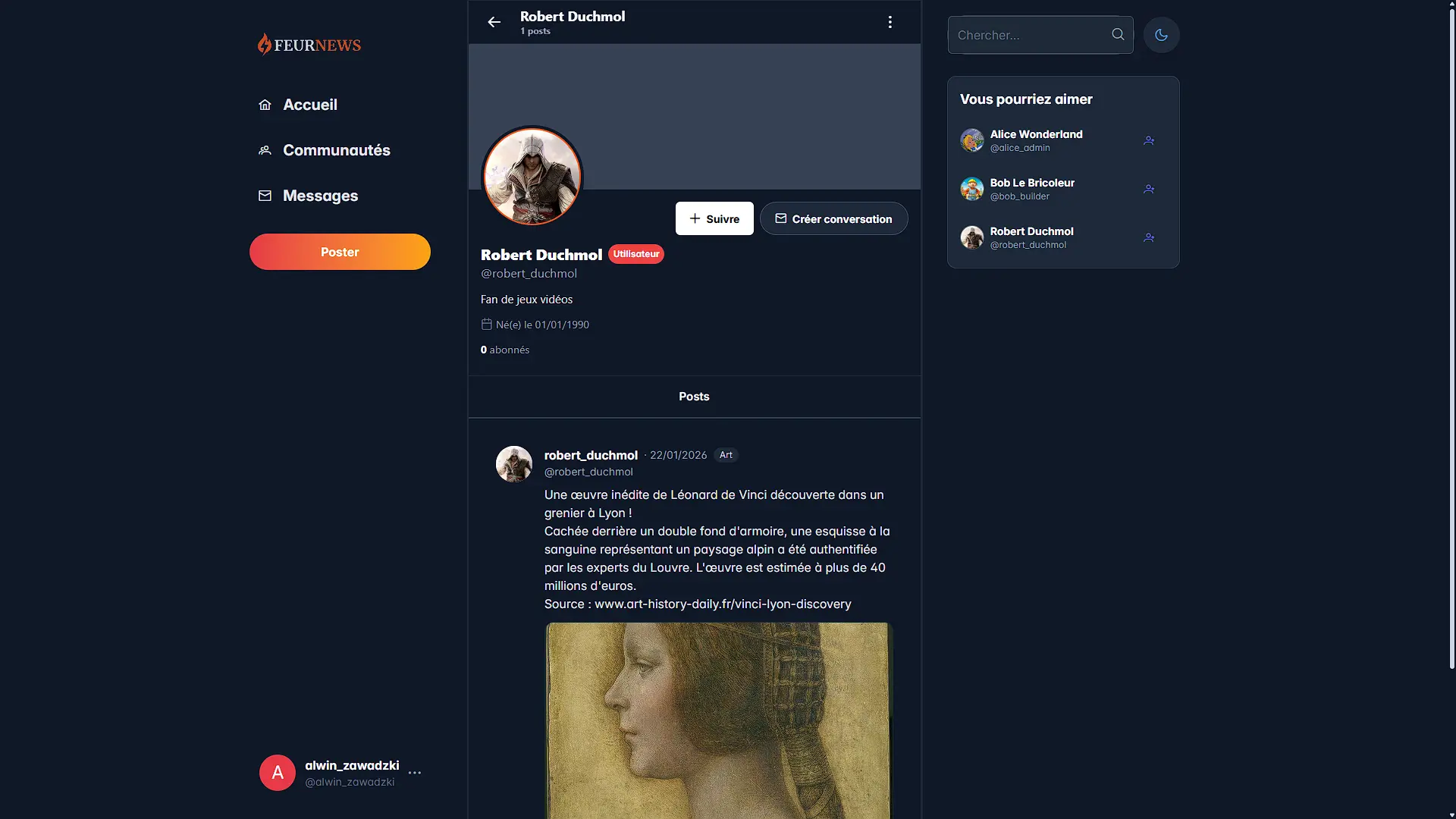Click the search magnifier icon
The image size is (1456, 819).
(x=1118, y=34)
